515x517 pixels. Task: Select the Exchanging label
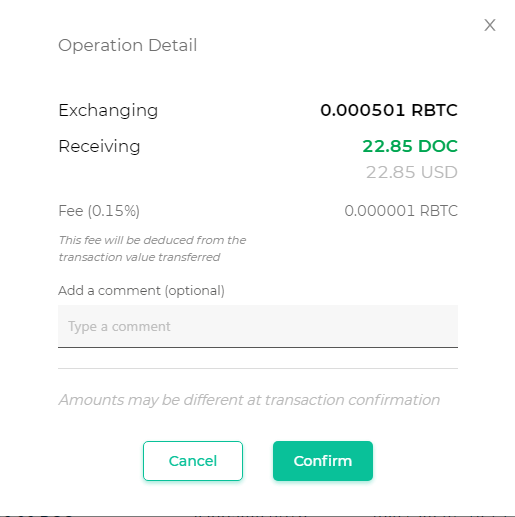108,111
